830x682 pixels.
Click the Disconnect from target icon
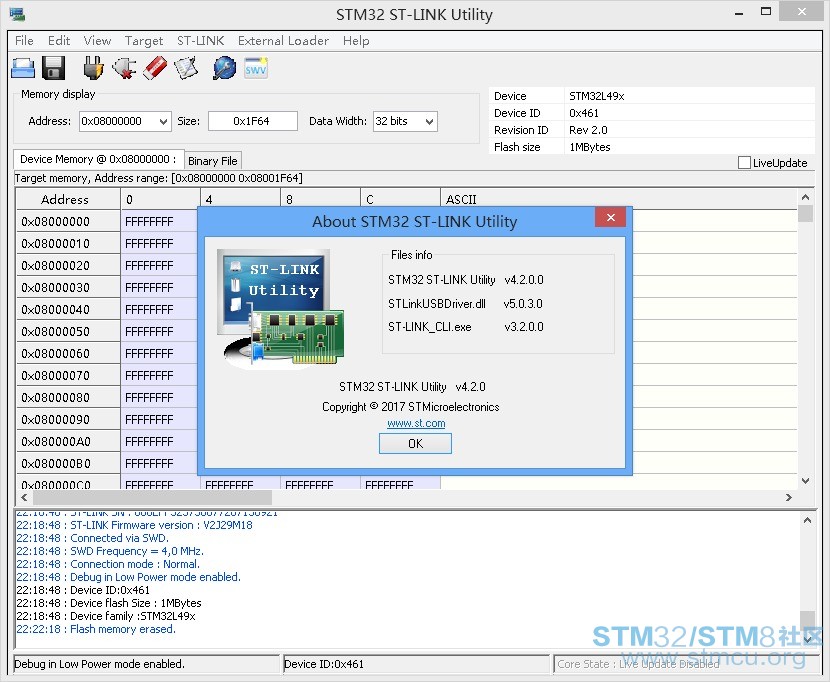tap(124, 68)
